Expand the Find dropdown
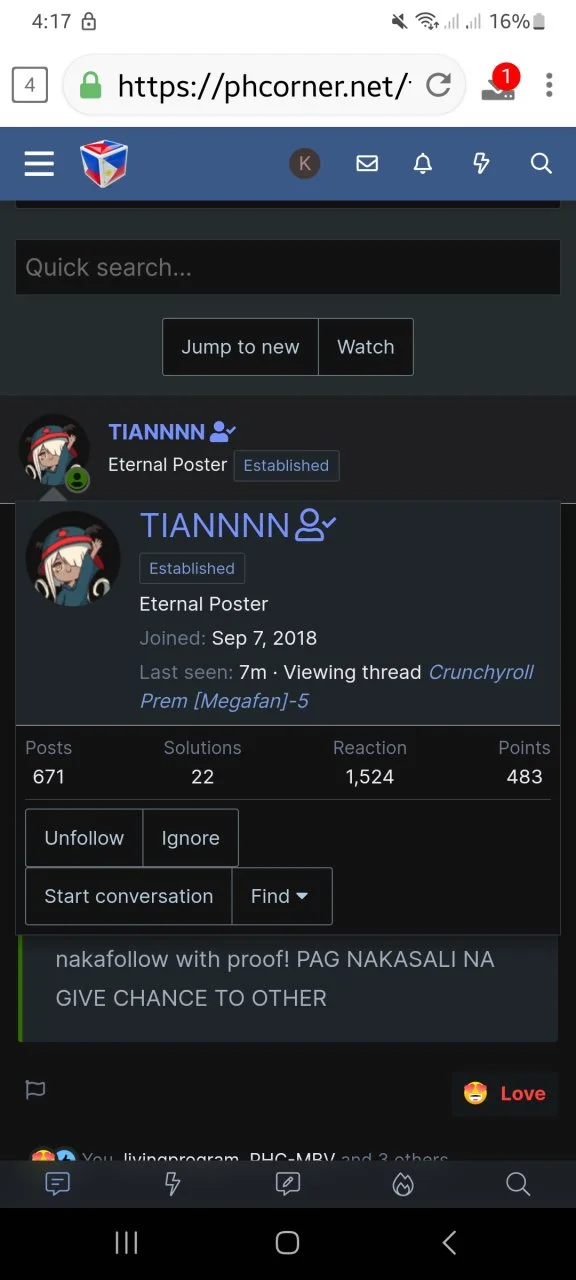 coord(281,896)
